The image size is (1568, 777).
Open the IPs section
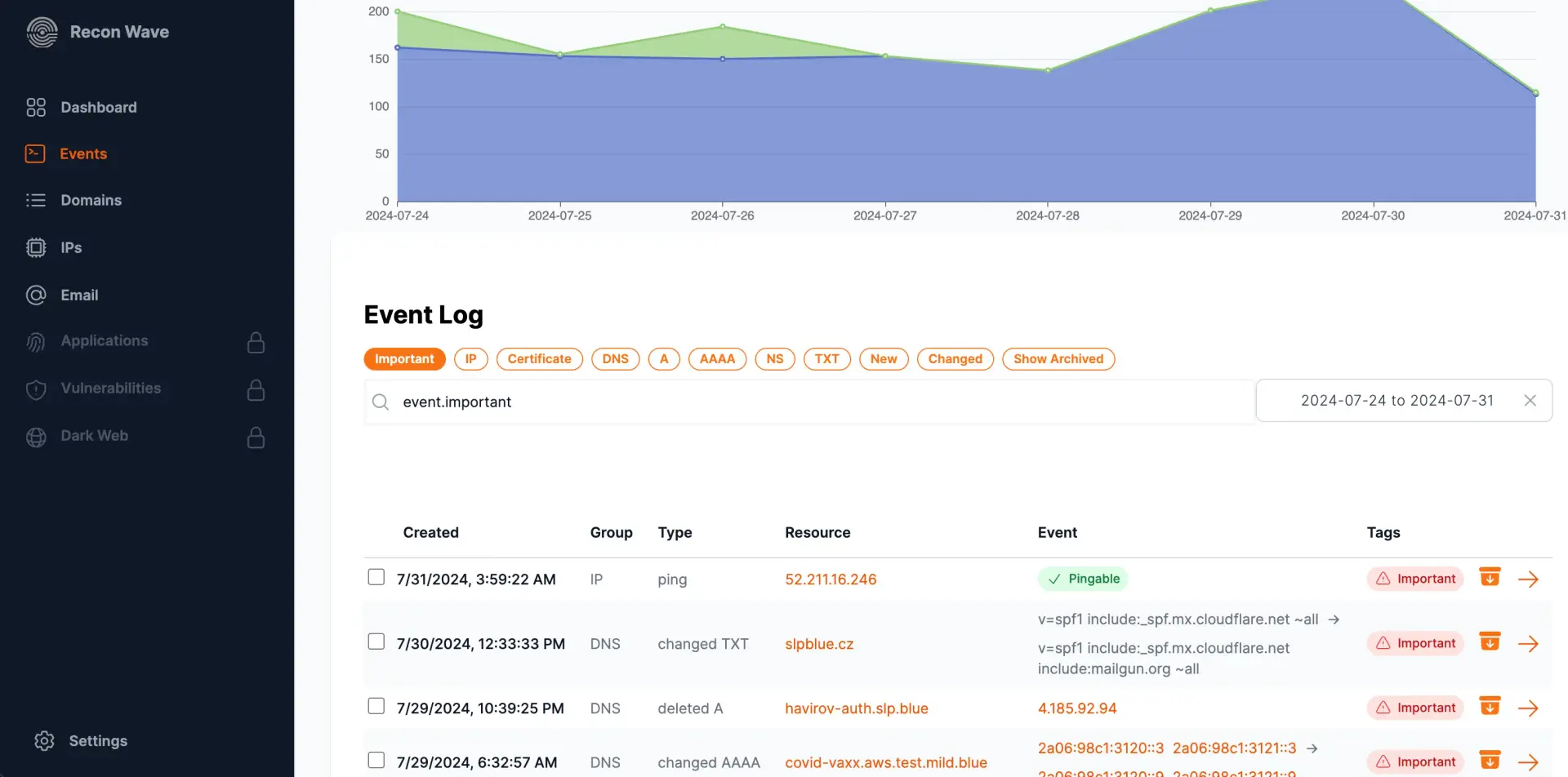pyautogui.click(x=70, y=247)
